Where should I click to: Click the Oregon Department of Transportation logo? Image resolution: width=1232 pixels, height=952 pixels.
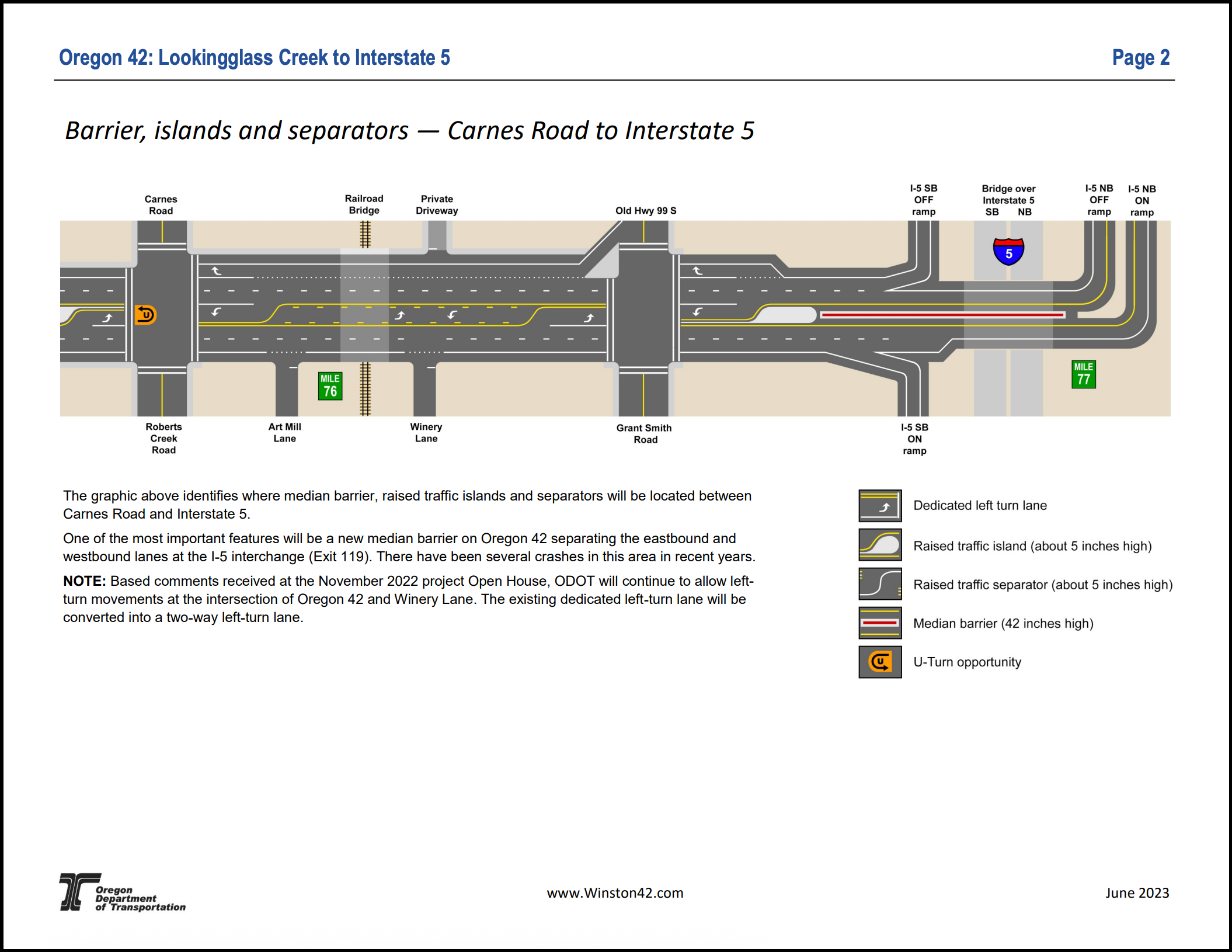(122, 892)
